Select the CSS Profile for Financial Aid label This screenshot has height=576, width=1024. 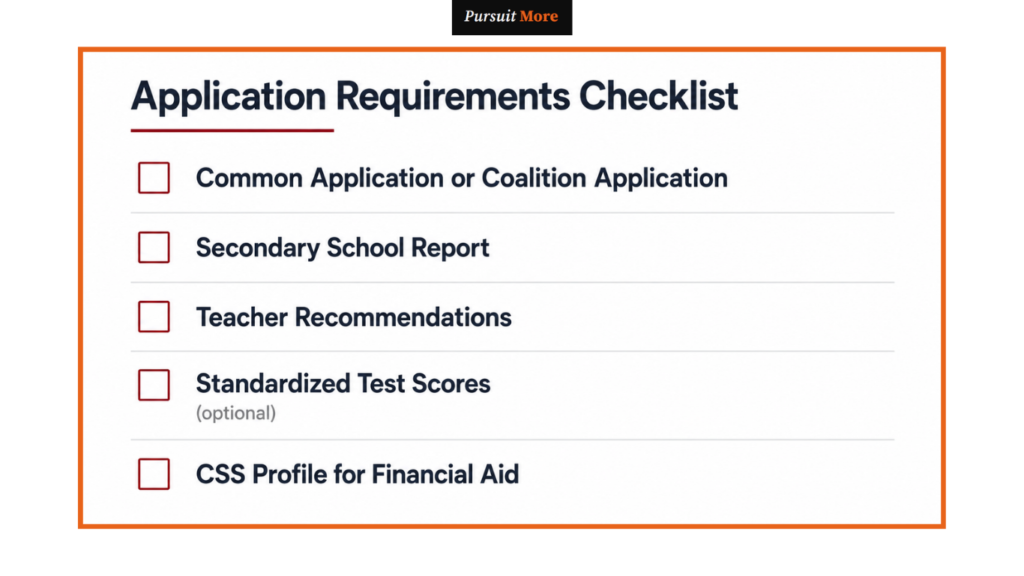tap(357, 475)
